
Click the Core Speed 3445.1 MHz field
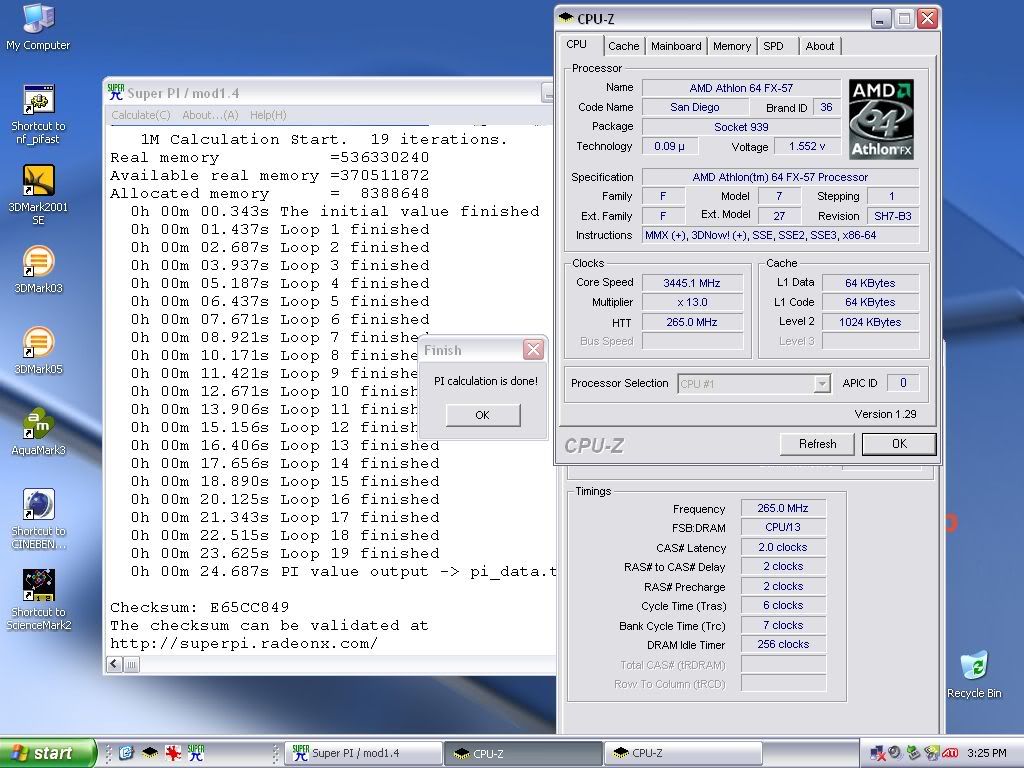(x=692, y=283)
